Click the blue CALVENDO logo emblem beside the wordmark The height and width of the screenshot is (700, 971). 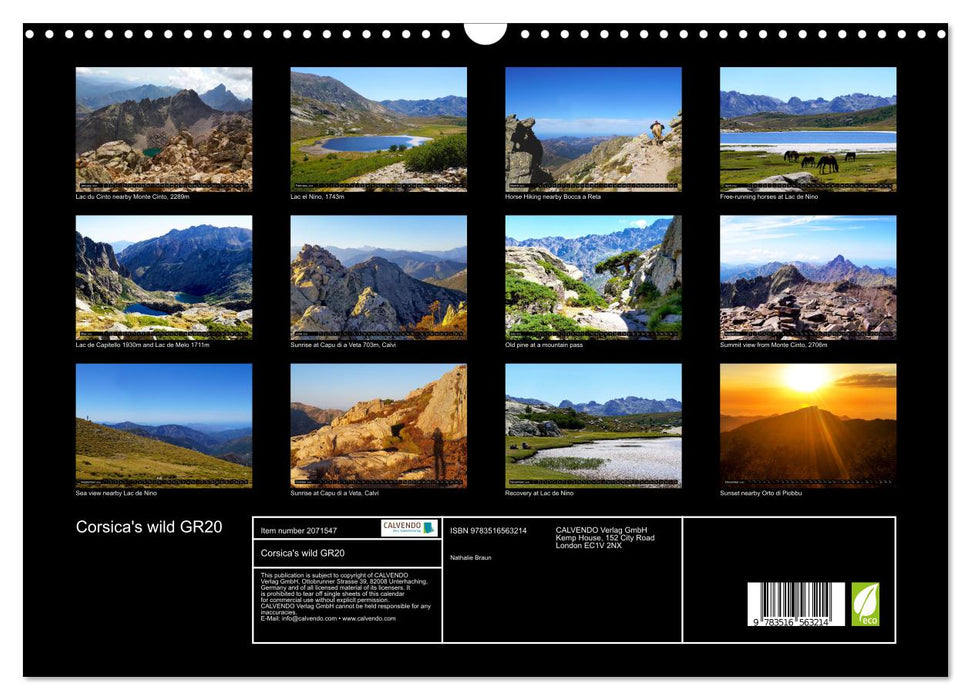click(428, 528)
